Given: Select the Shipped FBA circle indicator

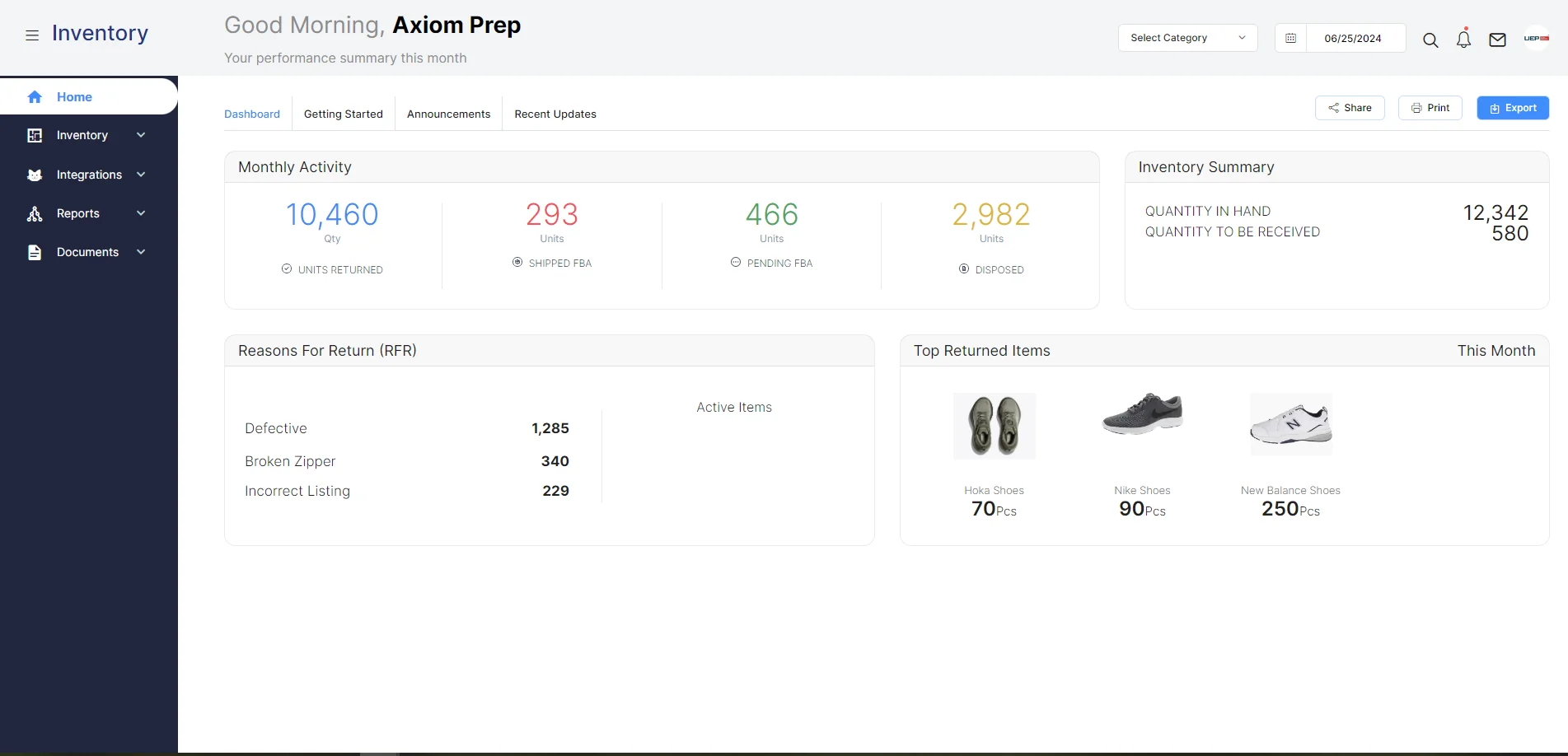Looking at the screenshot, I should 517,263.
